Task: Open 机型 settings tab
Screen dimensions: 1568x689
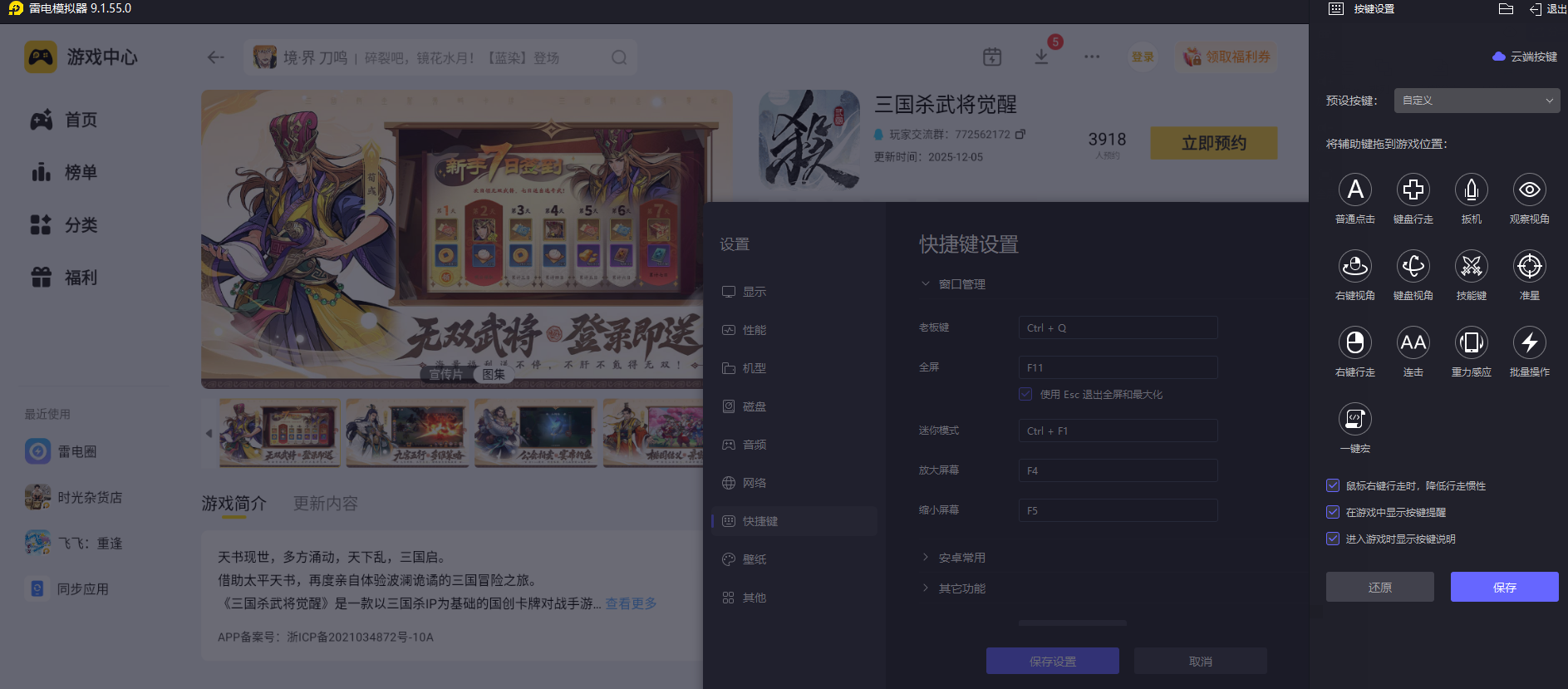Action: click(794, 368)
